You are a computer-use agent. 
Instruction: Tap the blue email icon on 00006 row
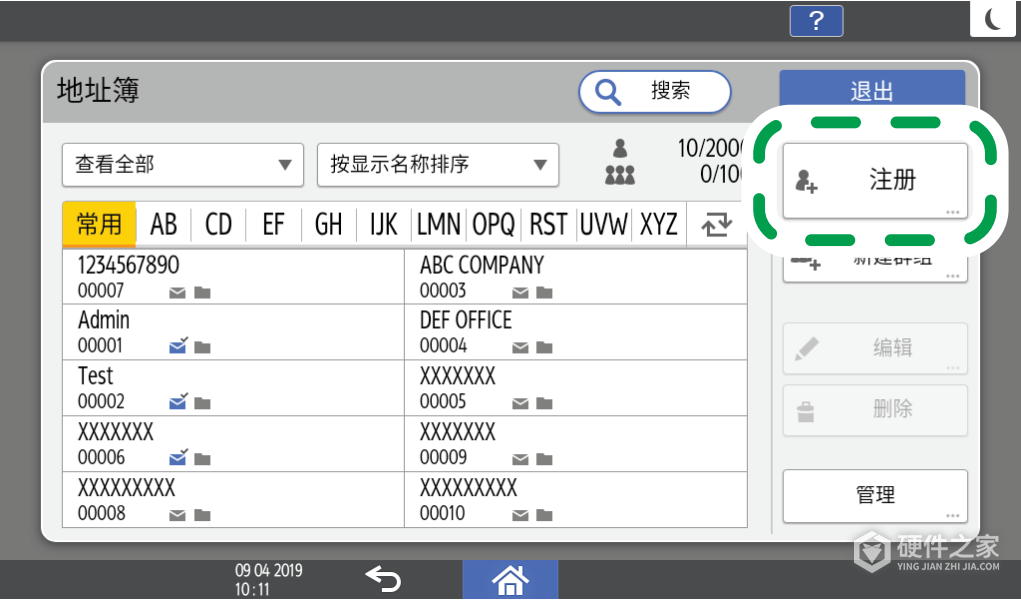[178, 457]
